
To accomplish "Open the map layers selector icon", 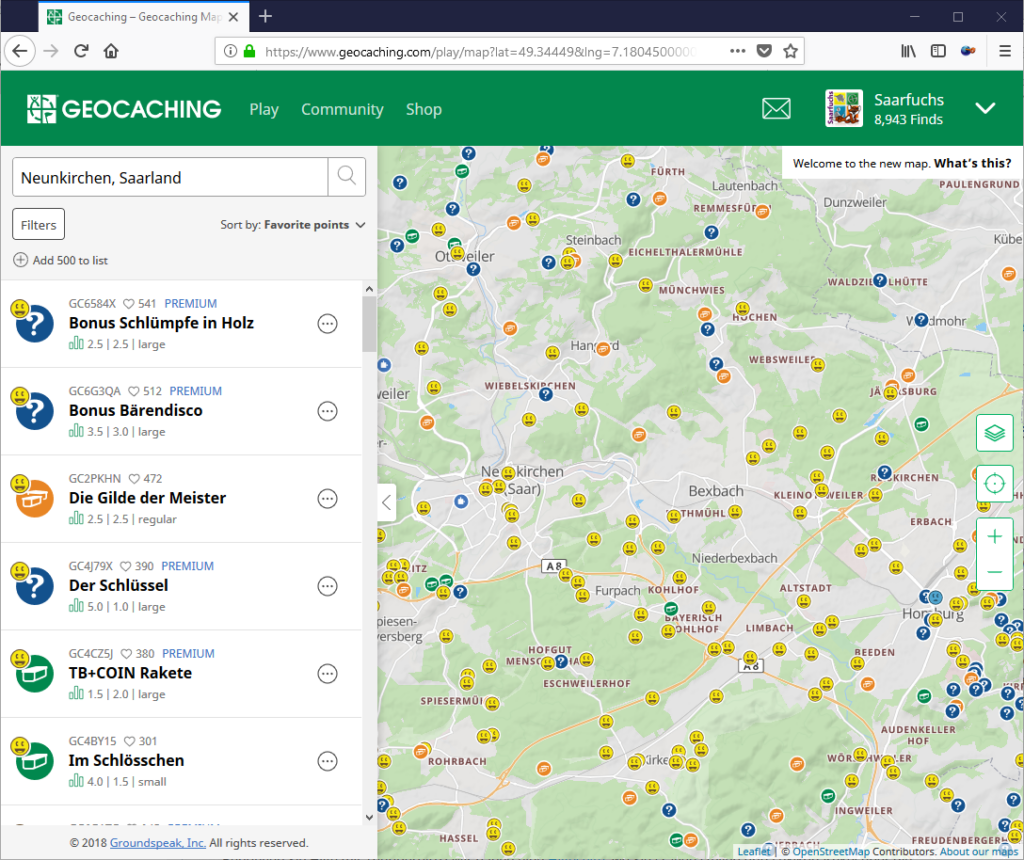I will click(x=994, y=433).
